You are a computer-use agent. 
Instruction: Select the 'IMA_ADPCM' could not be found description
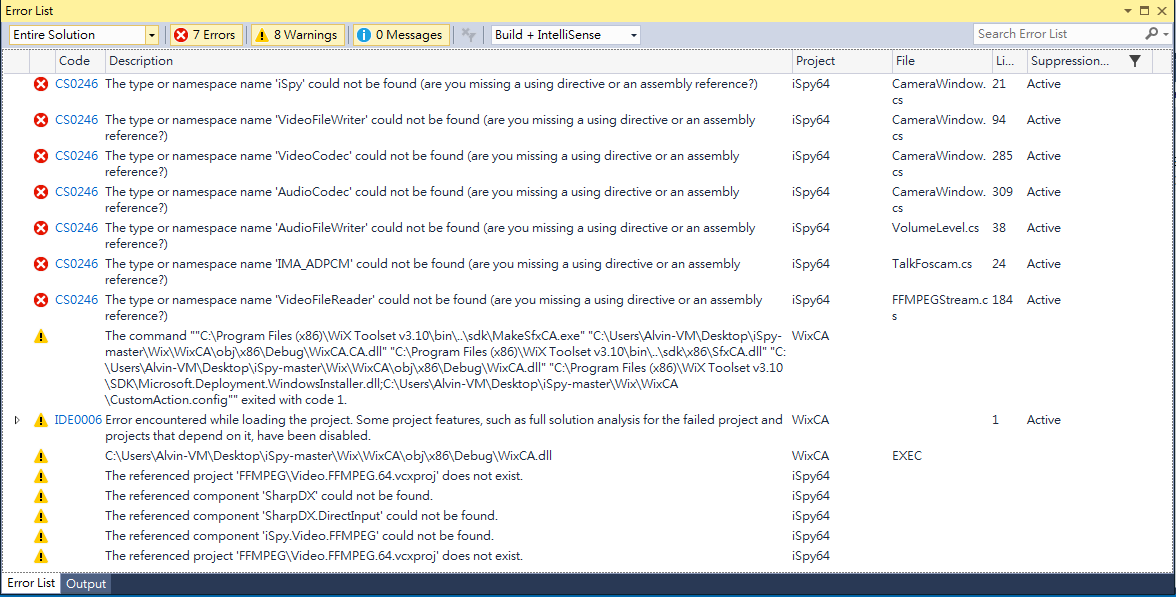(x=422, y=272)
